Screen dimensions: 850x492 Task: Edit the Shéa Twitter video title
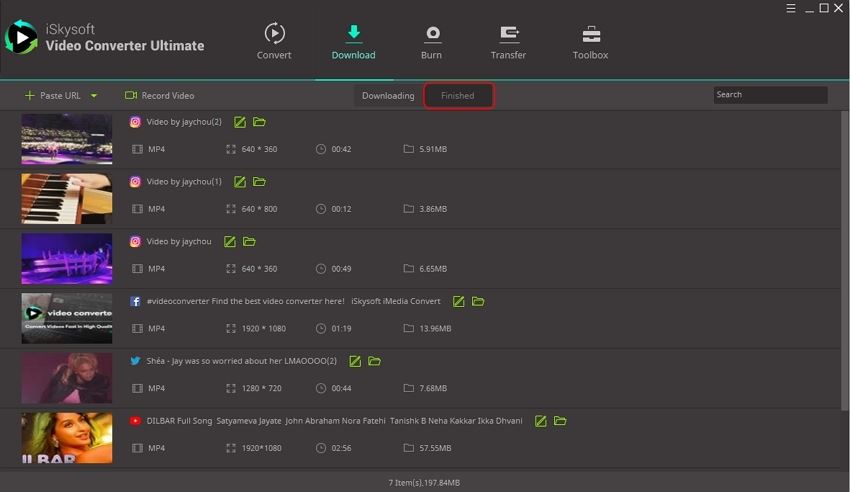pos(355,361)
